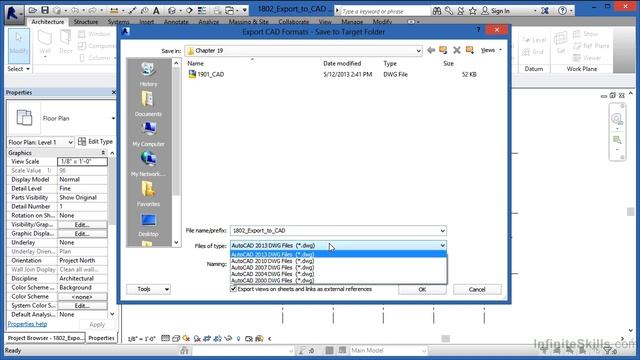
Task: Open the File name/prefix dropdown arrow
Action: coord(442,231)
